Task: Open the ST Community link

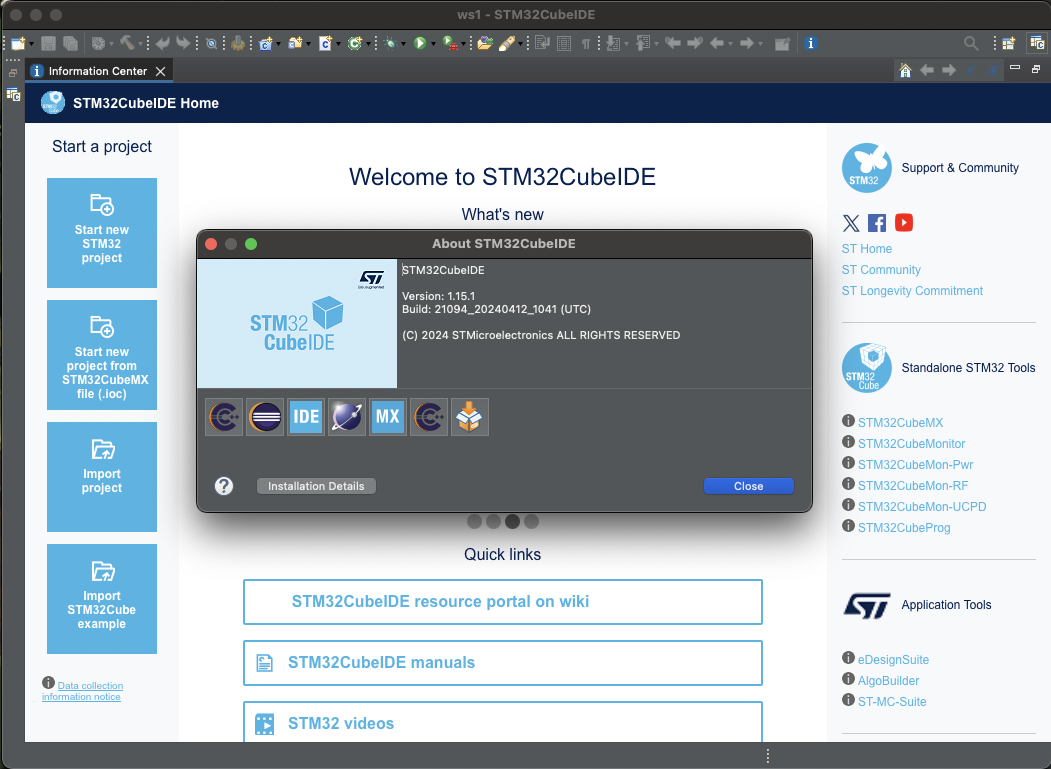Action: (x=881, y=270)
